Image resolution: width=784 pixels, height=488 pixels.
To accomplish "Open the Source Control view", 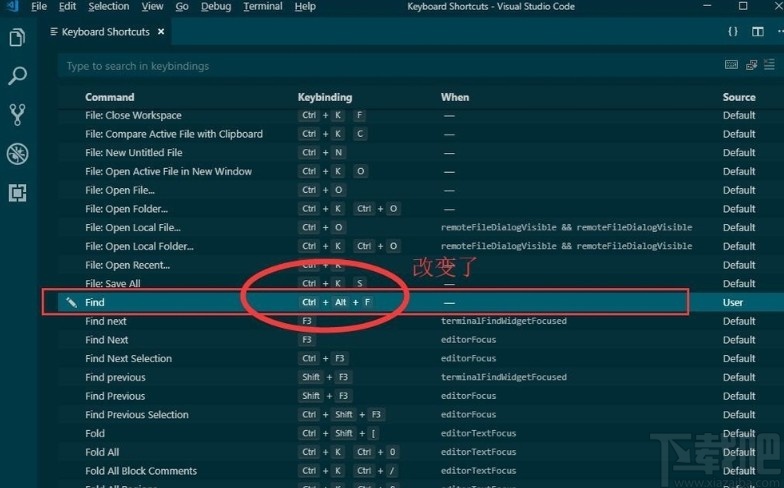I will [17, 114].
